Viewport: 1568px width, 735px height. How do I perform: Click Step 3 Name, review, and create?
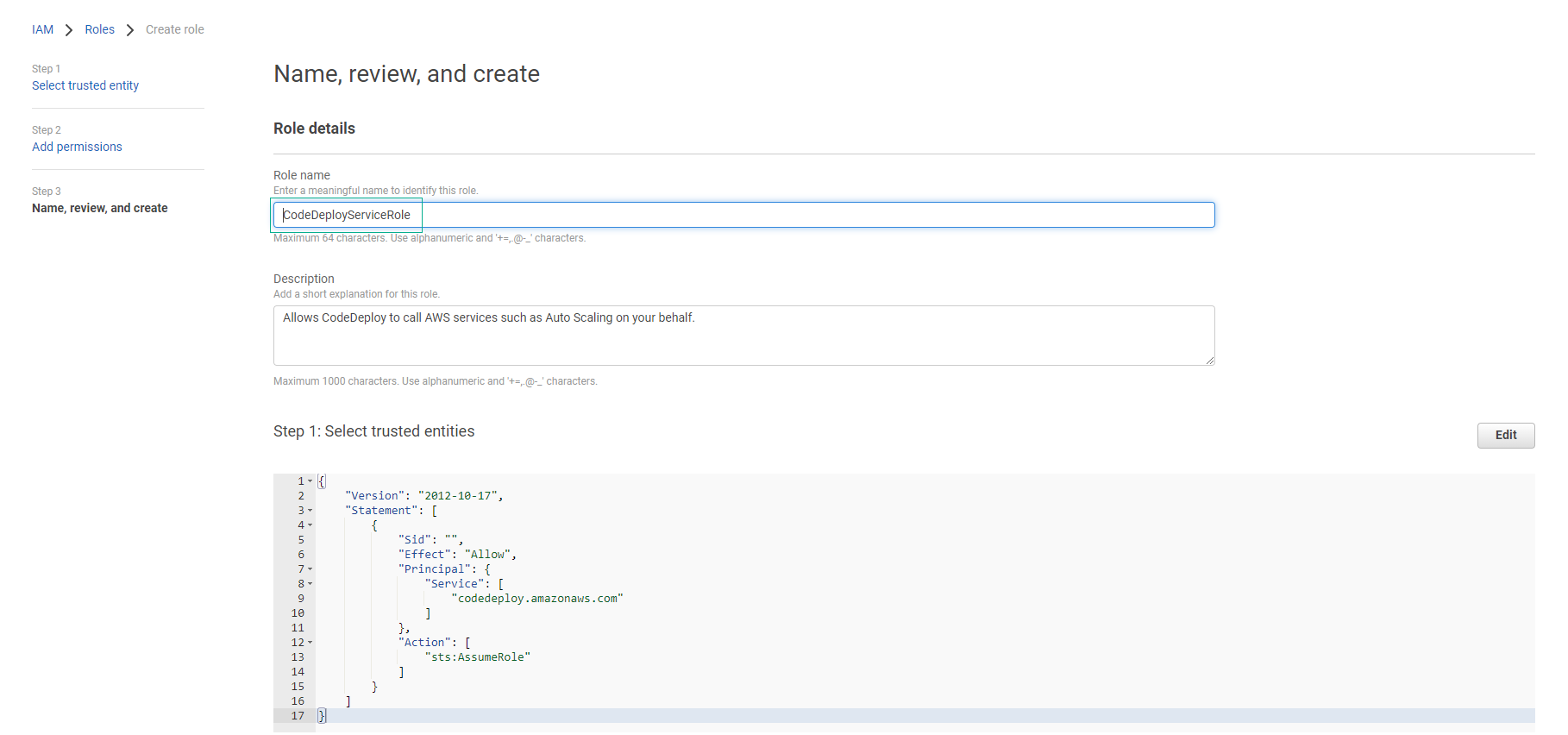point(100,208)
